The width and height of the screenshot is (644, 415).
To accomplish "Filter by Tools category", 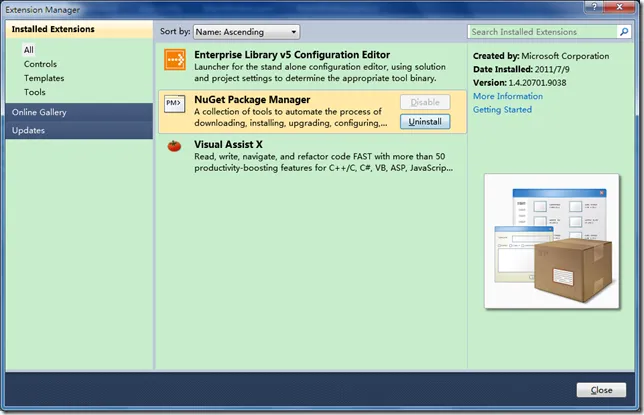I will (34, 92).
